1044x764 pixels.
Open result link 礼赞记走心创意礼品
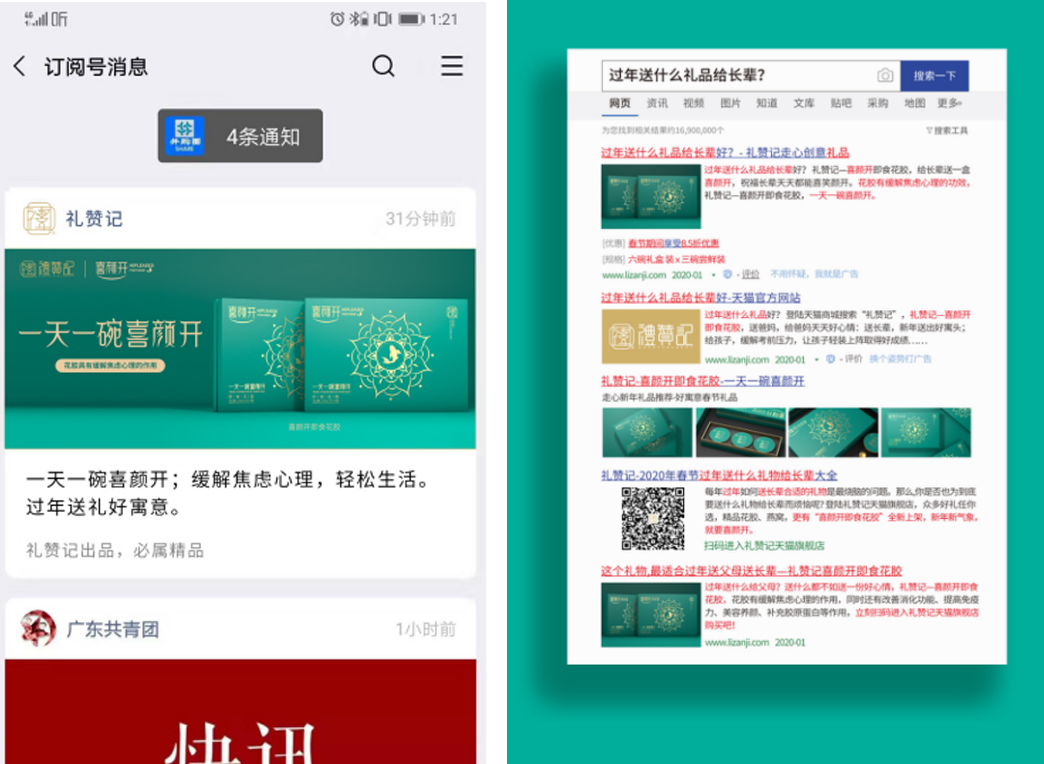point(725,152)
